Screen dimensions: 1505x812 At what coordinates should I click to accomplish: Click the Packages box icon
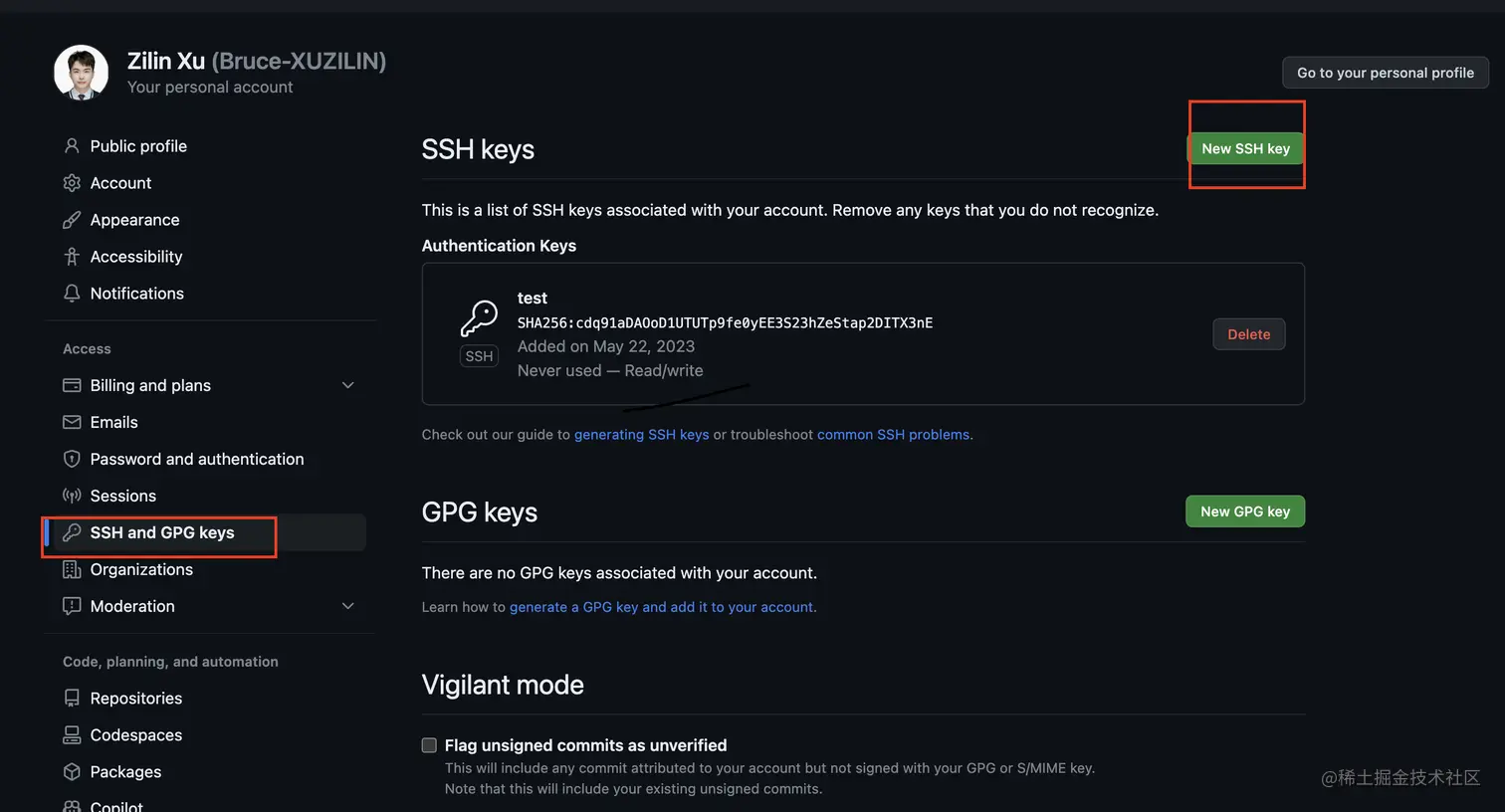72,771
